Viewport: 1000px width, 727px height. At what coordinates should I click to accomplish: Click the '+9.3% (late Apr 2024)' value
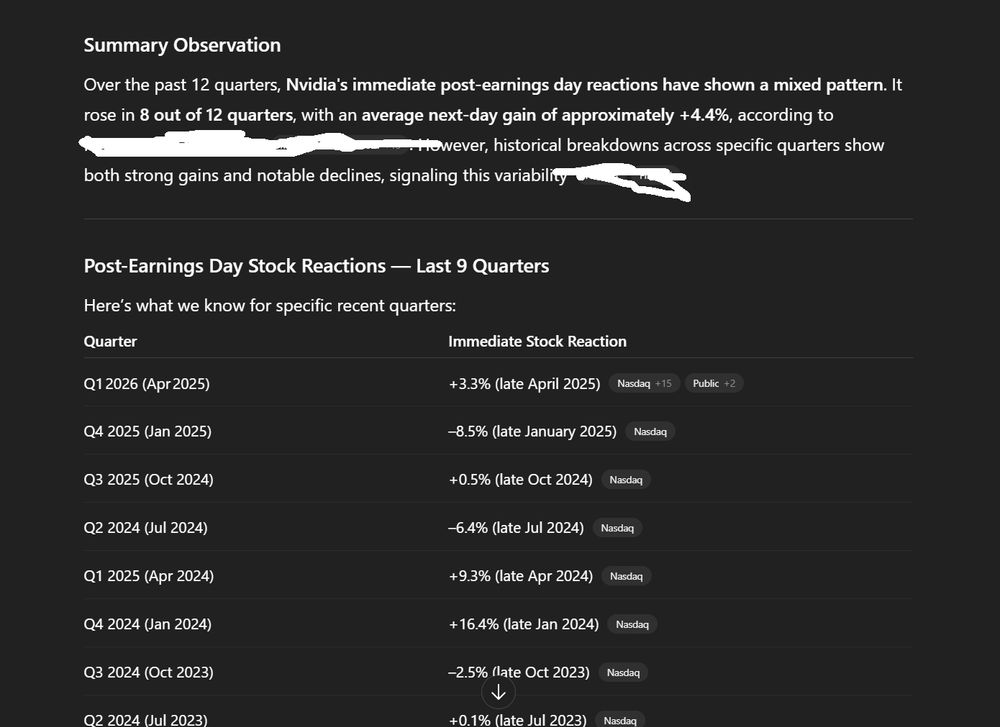point(520,576)
